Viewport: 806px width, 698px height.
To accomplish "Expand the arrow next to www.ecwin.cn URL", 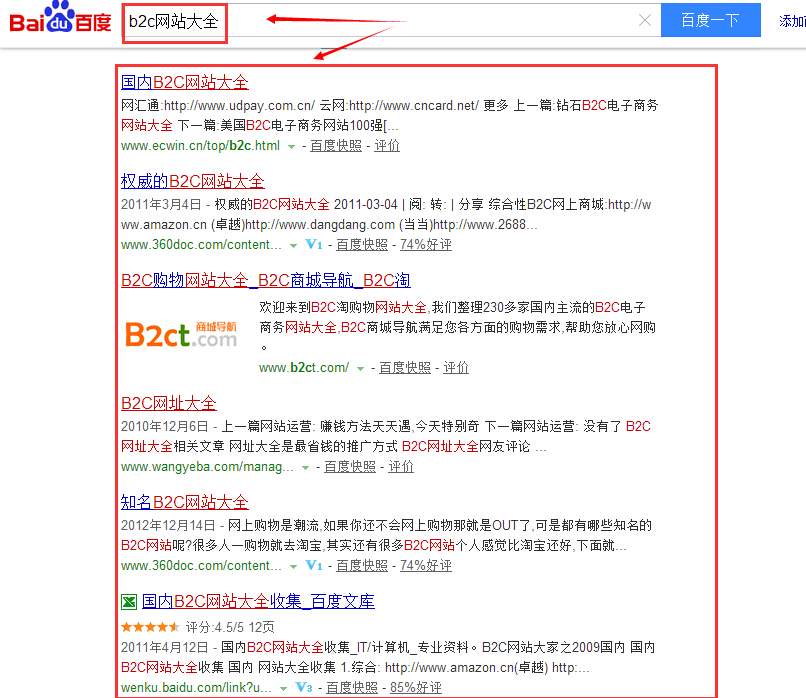I will (291, 146).
